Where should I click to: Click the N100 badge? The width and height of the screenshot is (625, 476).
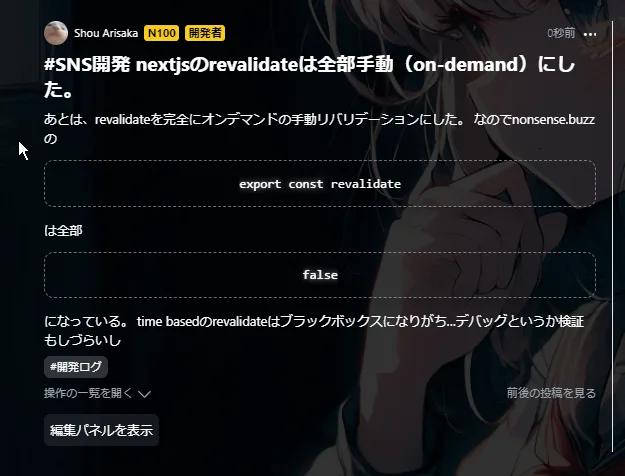pos(161,33)
